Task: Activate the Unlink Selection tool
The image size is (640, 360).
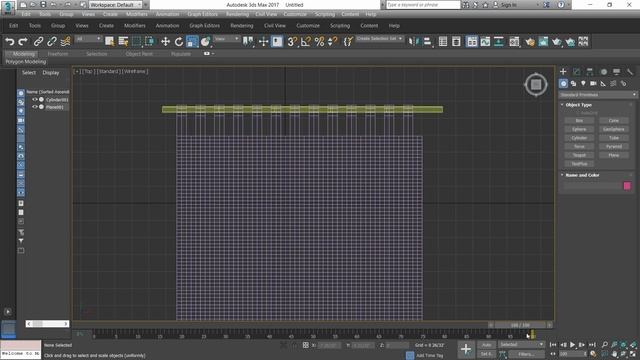Action: [x=52, y=41]
